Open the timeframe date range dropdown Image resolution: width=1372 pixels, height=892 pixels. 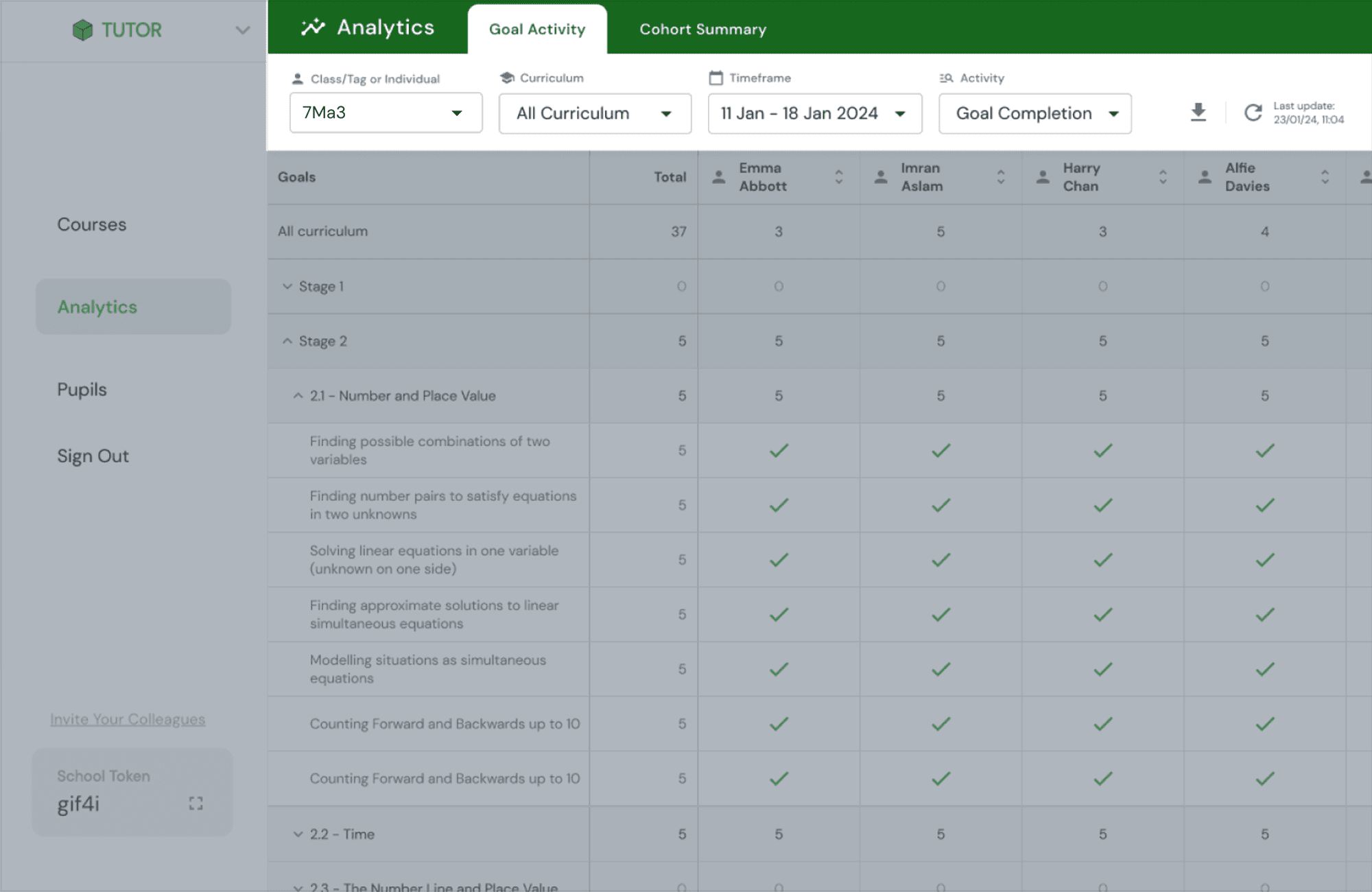(x=814, y=114)
